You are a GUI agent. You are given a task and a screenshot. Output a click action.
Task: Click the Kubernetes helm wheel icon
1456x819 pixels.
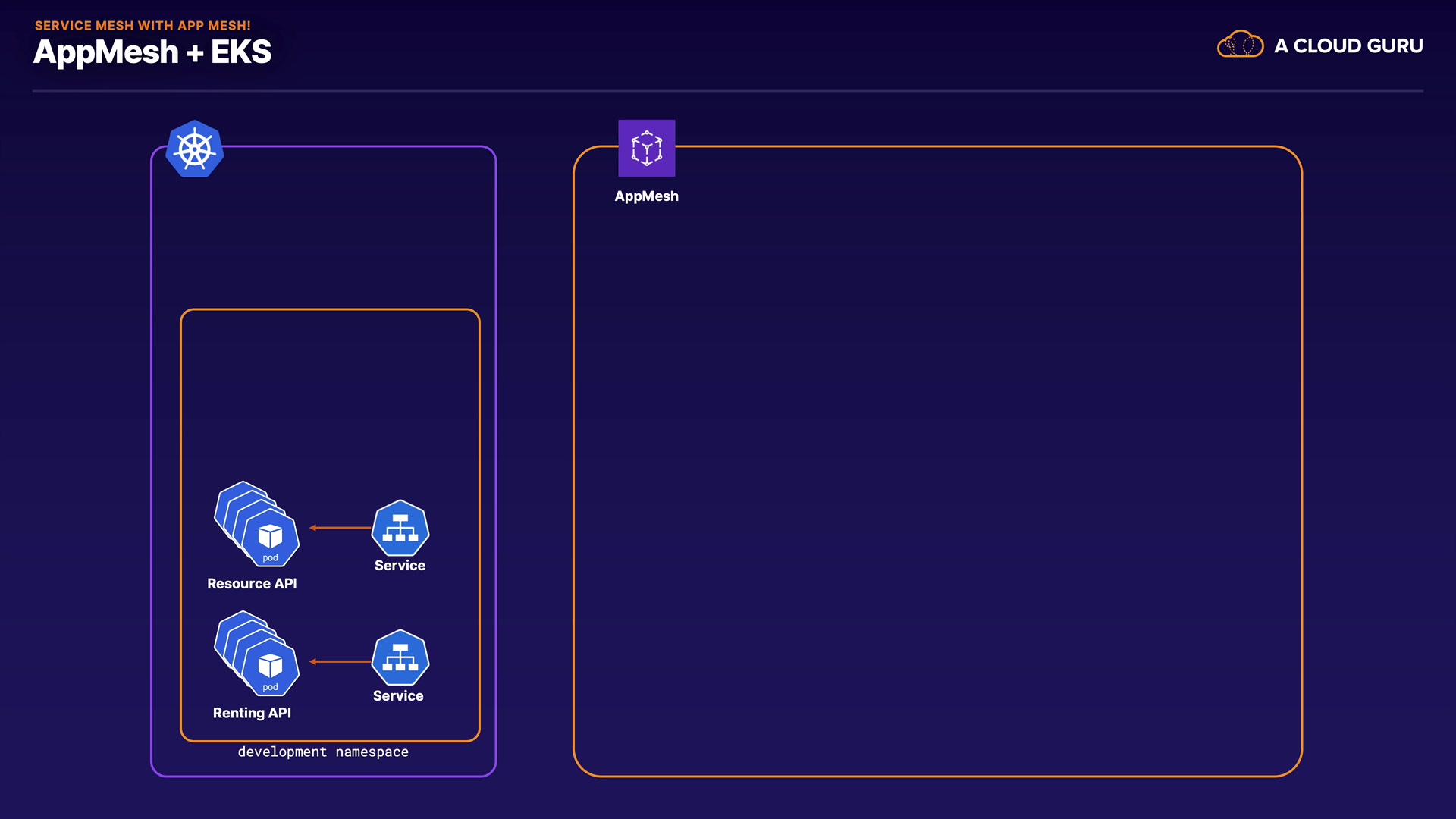(x=195, y=149)
